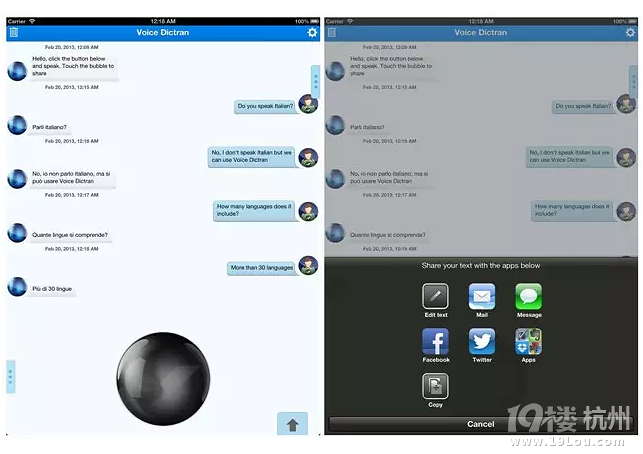Screen dimensions: 643x454
Task: Share to Facebook from share sheet
Action: [436, 342]
